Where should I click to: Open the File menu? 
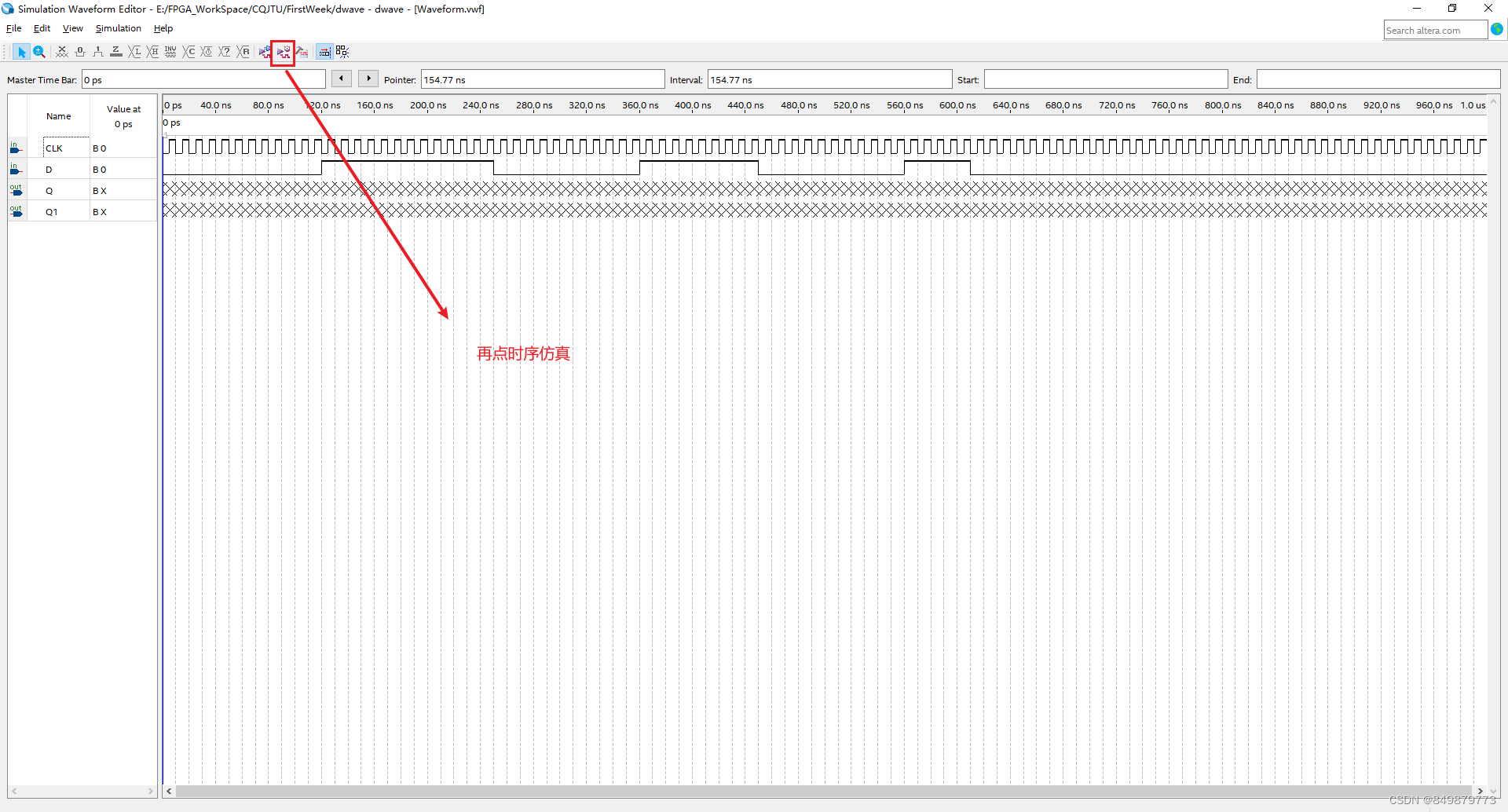point(14,28)
